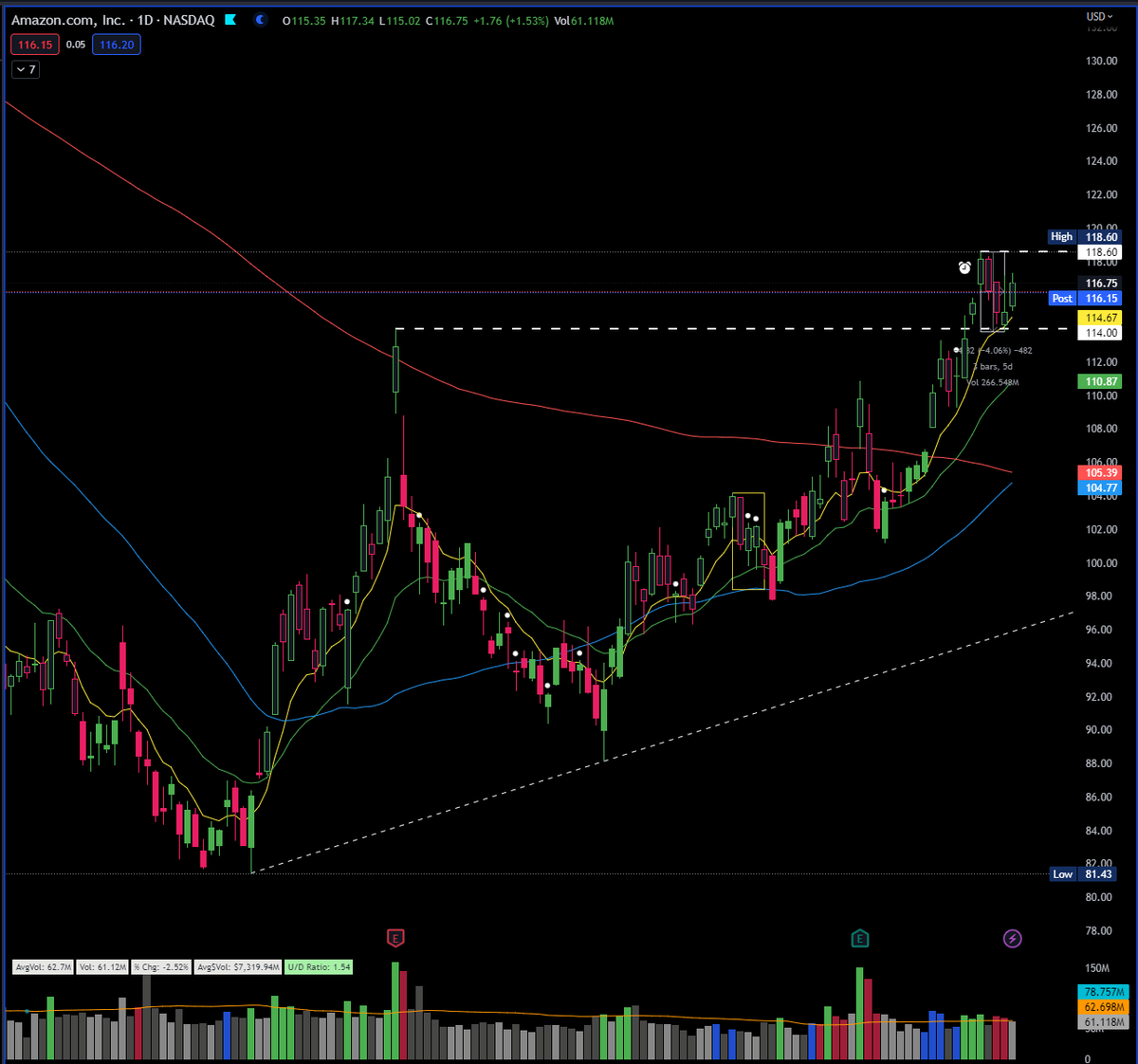
Task: Click the blue 104.77 moving average label
Action: 1101,487
